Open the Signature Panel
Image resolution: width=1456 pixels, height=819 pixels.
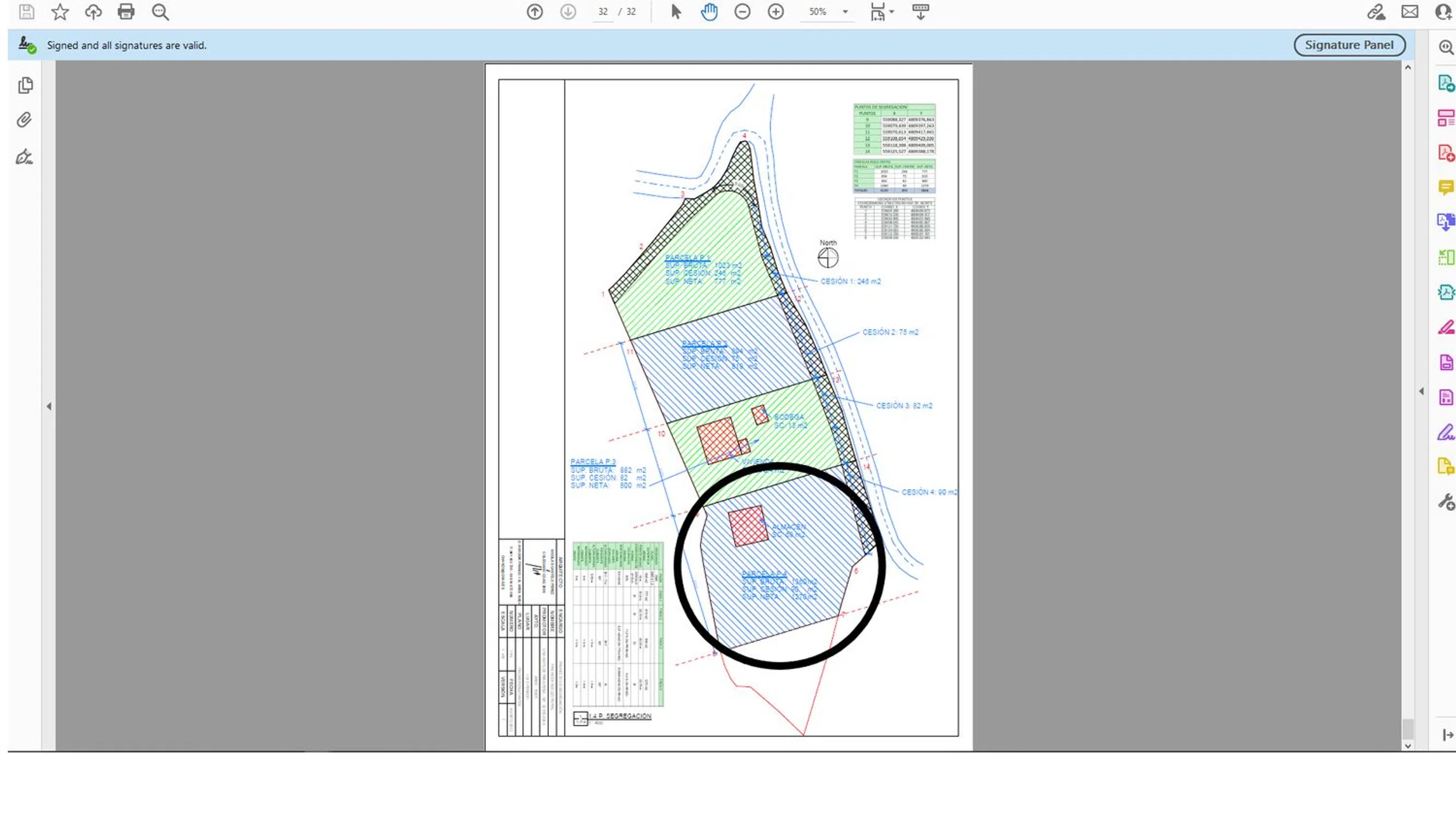(1348, 45)
